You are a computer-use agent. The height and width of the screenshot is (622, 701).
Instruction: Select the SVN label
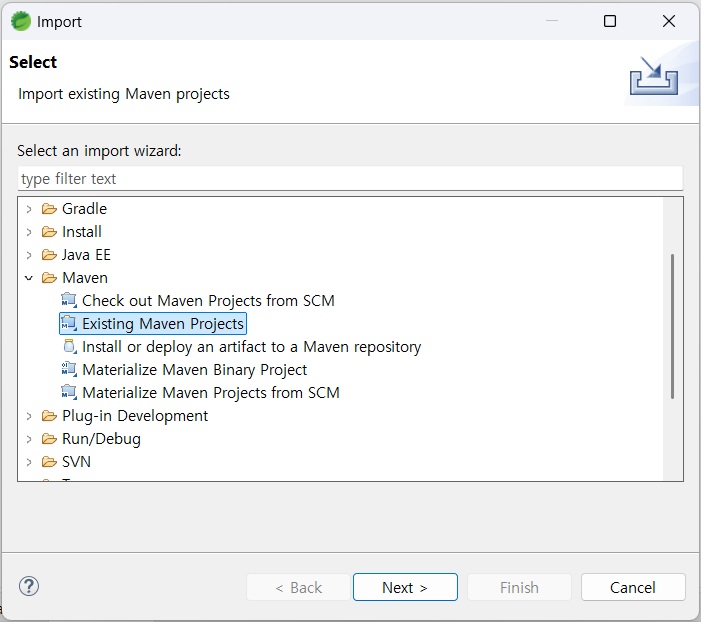(x=76, y=461)
